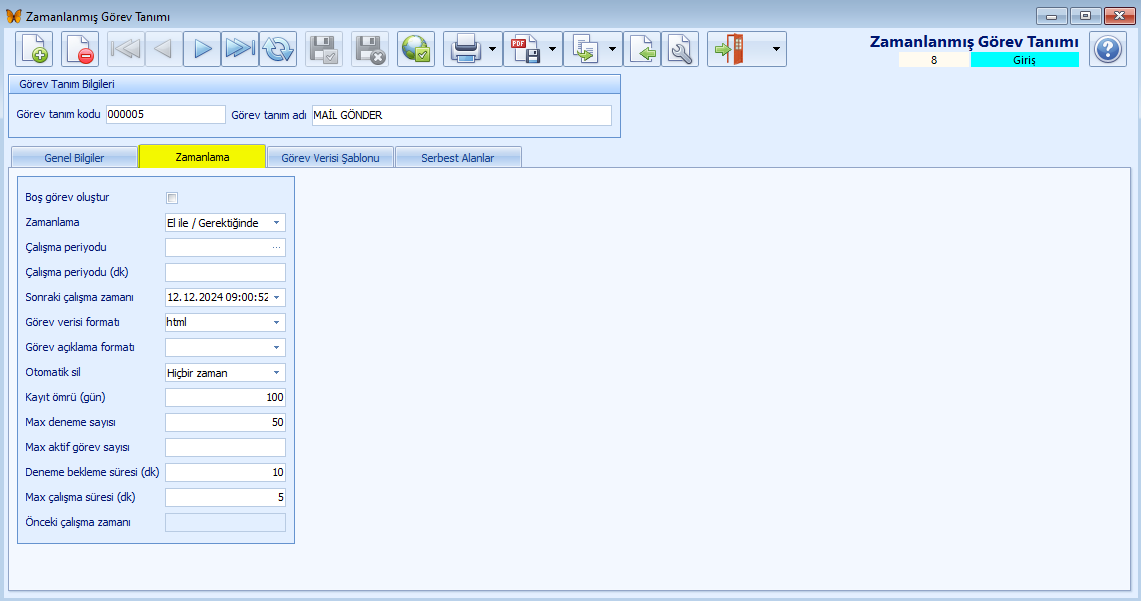
Task: Click the cyan Giriş status box
Action: pos(1025,60)
